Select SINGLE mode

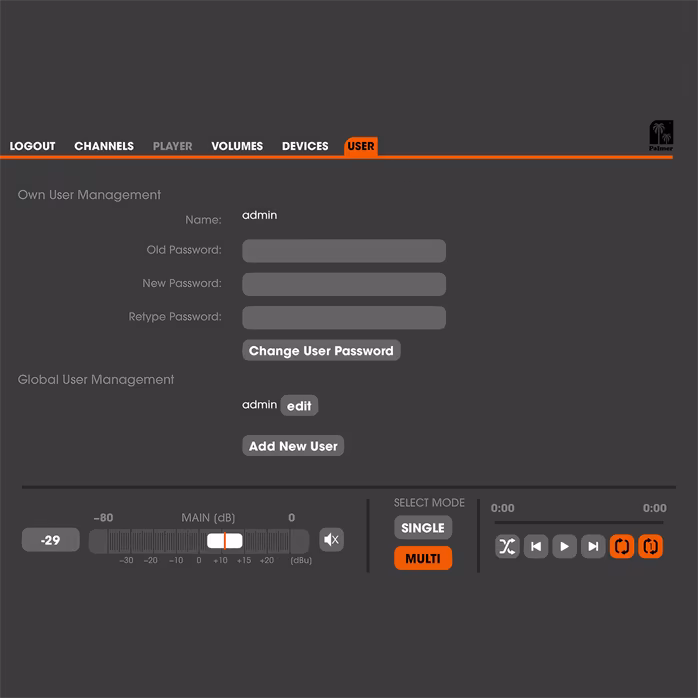click(423, 528)
